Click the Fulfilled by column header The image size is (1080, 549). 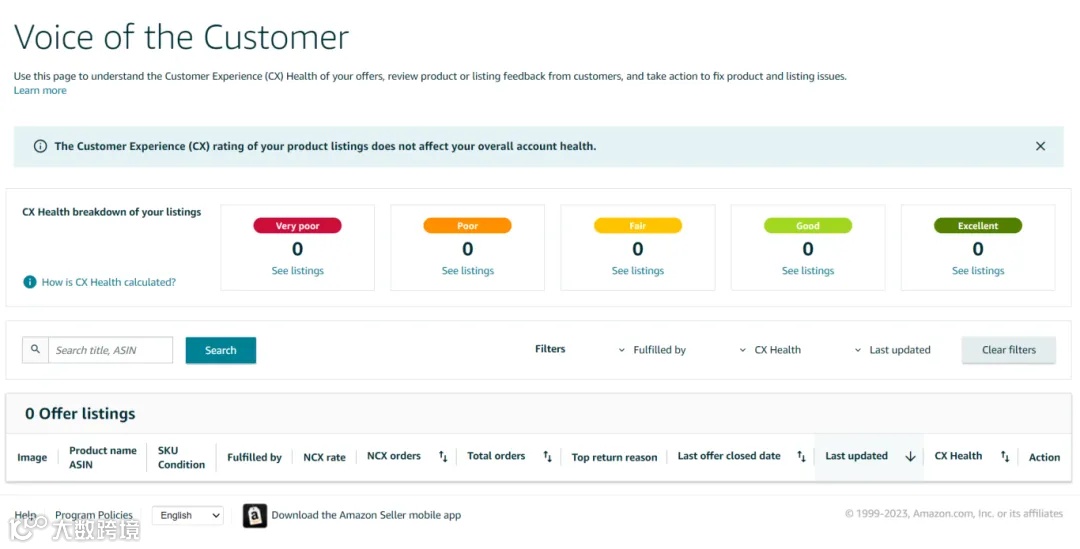point(254,457)
